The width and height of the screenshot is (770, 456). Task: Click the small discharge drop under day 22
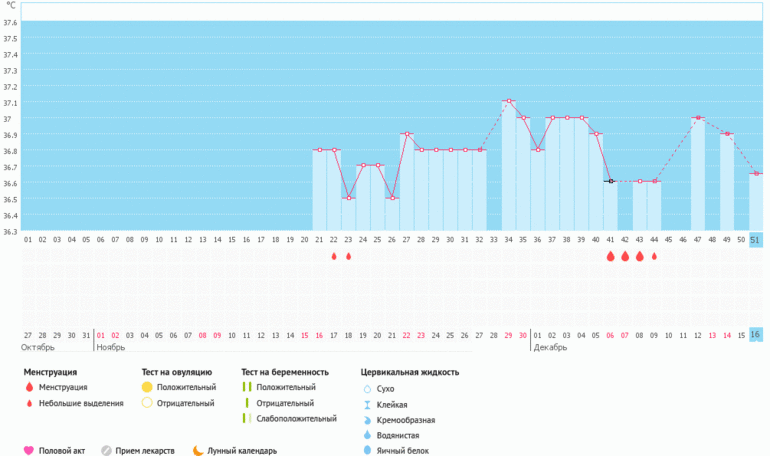pos(334,256)
